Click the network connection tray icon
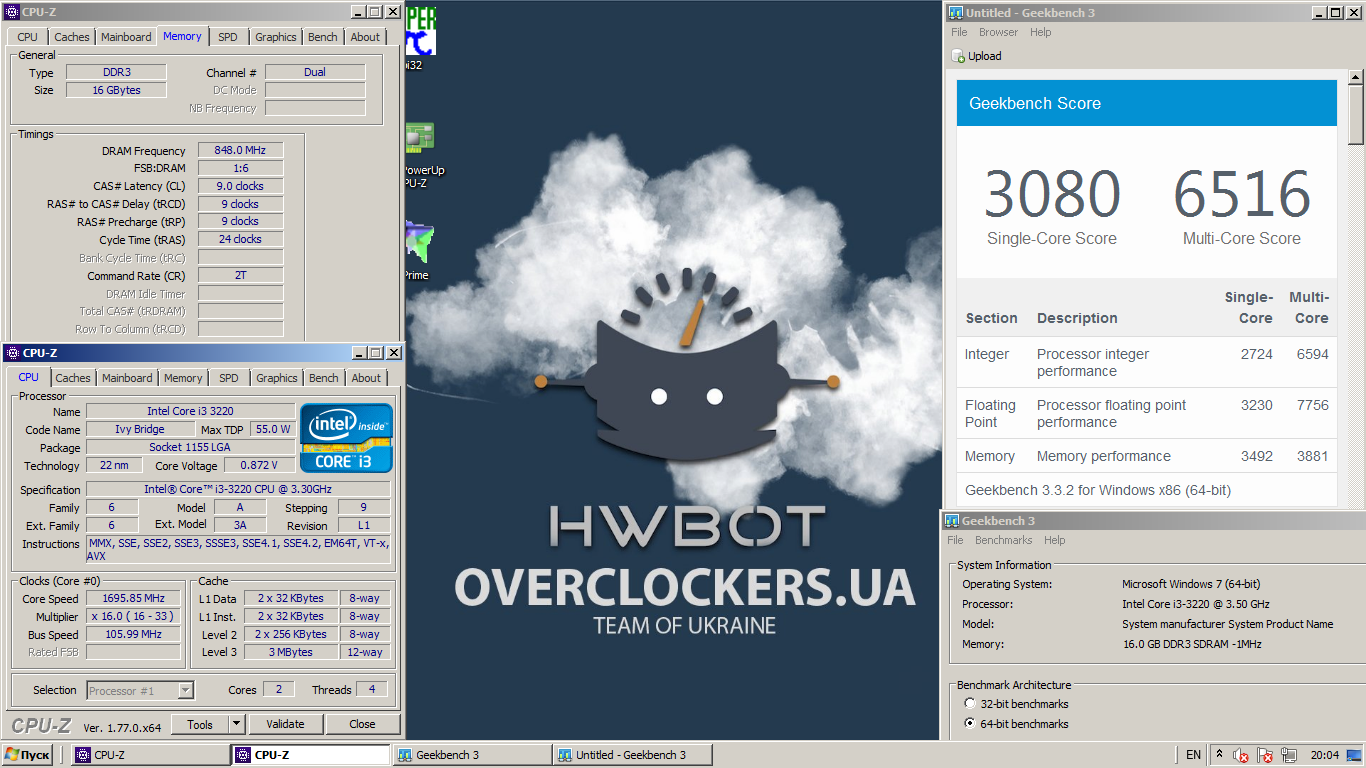The width and height of the screenshot is (1366, 768). pyautogui.click(x=1289, y=755)
